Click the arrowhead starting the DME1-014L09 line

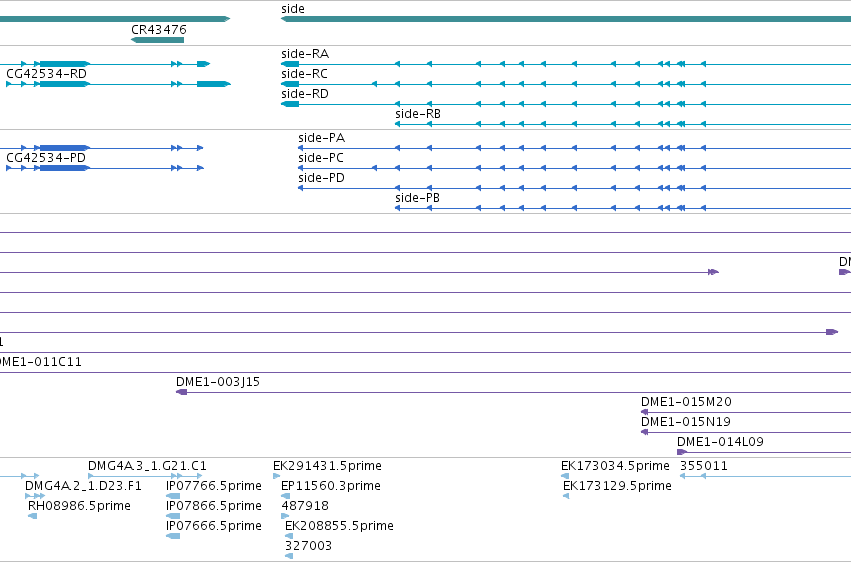tap(682, 452)
